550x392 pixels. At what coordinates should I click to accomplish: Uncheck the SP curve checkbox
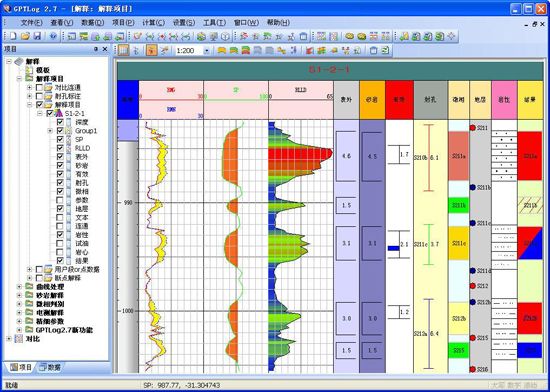pos(60,139)
